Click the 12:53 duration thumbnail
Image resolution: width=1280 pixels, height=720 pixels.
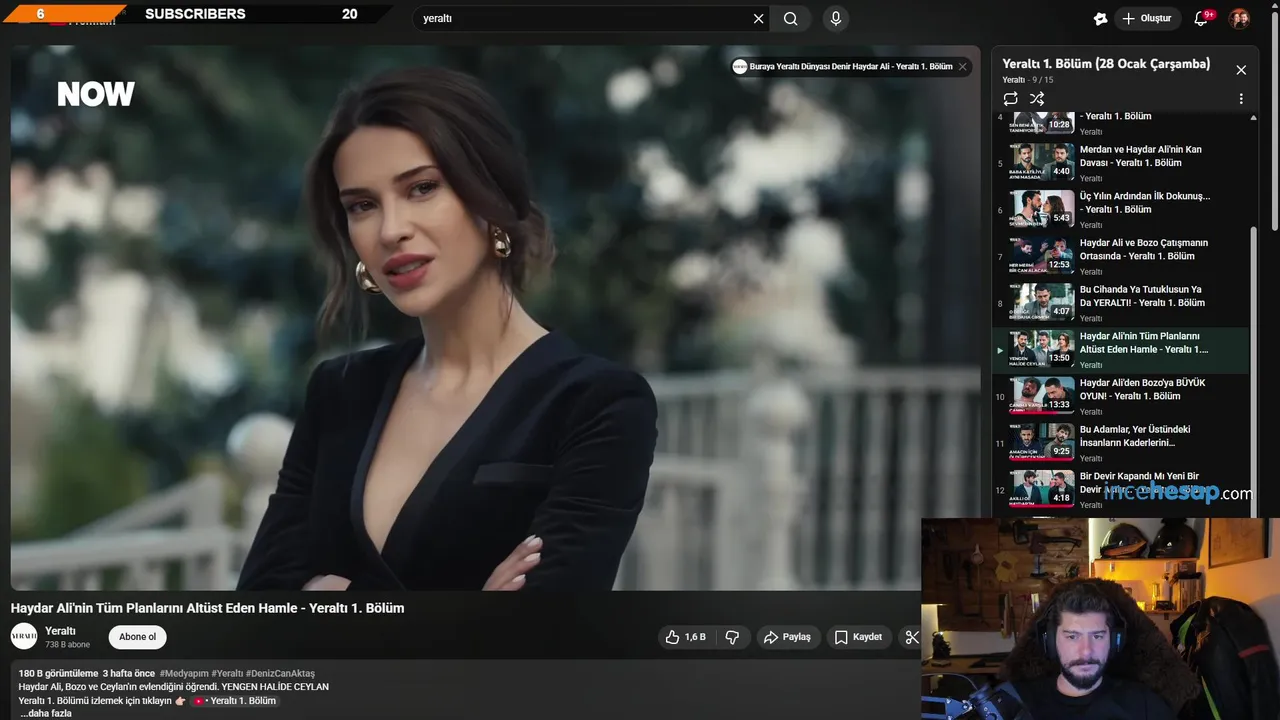click(x=1042, y=256)
